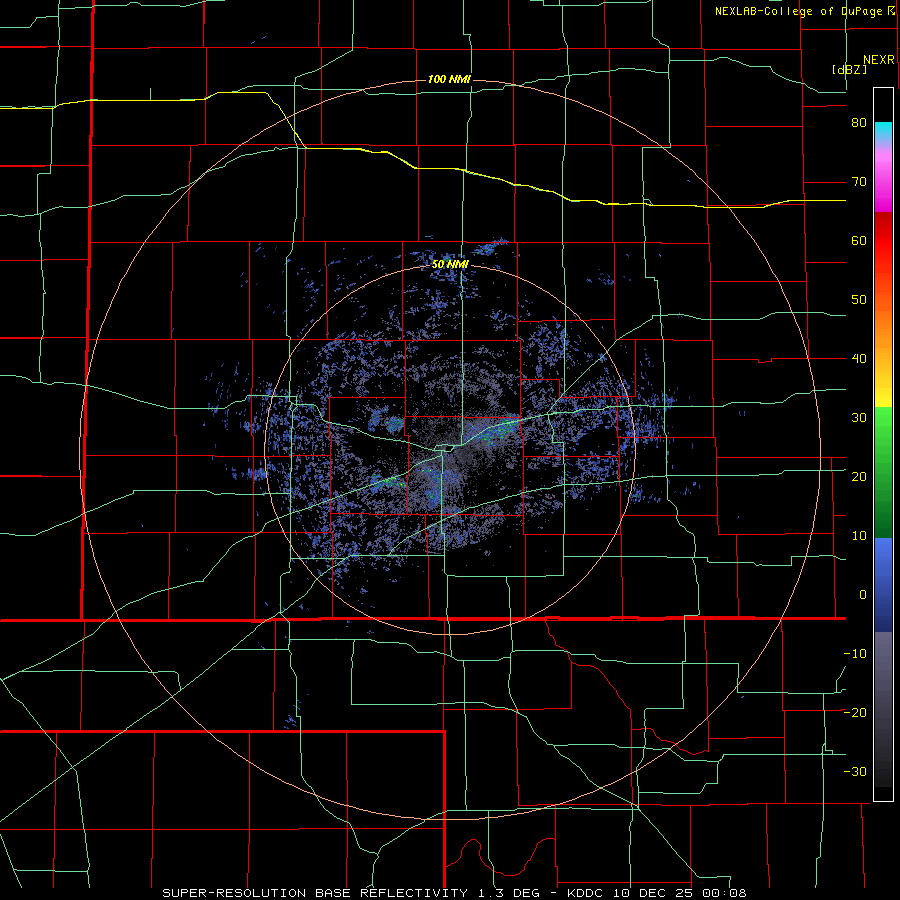Click the cyan top of reflectivity color bar
The height and width of the screenshot is (900, 900).
click(x=883, y=131)
